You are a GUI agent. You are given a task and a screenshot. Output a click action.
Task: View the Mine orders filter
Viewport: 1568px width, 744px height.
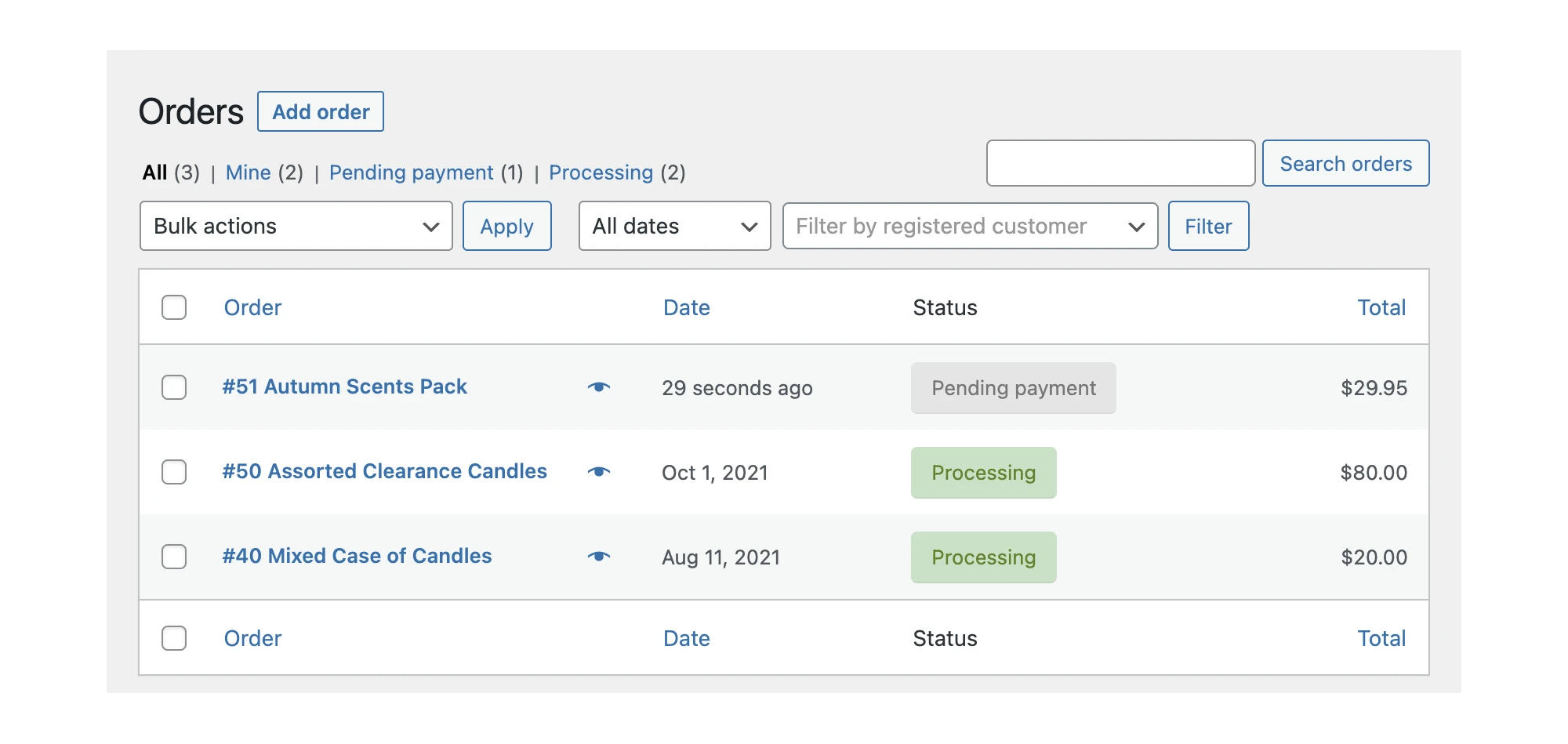tap(248, 172)
